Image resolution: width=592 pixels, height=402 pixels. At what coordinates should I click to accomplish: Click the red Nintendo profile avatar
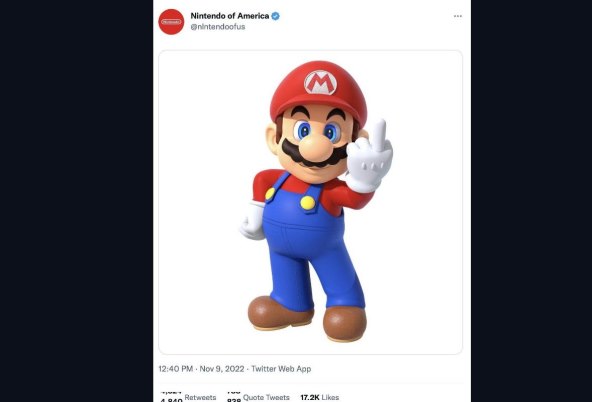171,22
